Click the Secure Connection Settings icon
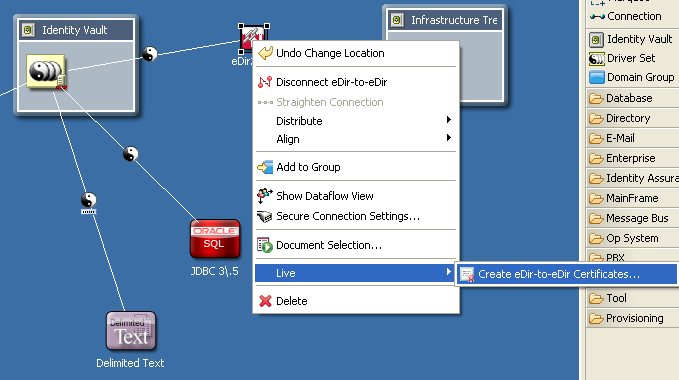Screen dimensions: 679x380 coord(265,216)
